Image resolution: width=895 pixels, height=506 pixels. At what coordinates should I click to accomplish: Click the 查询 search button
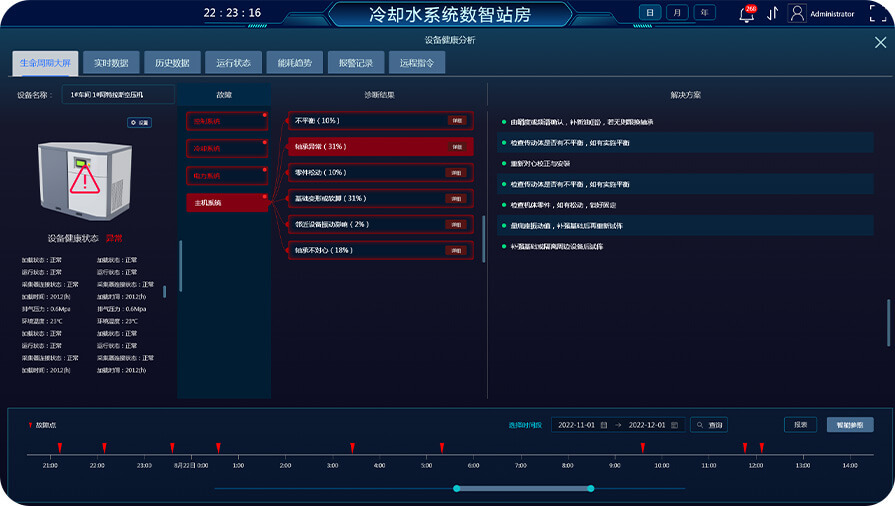(709, 425)
